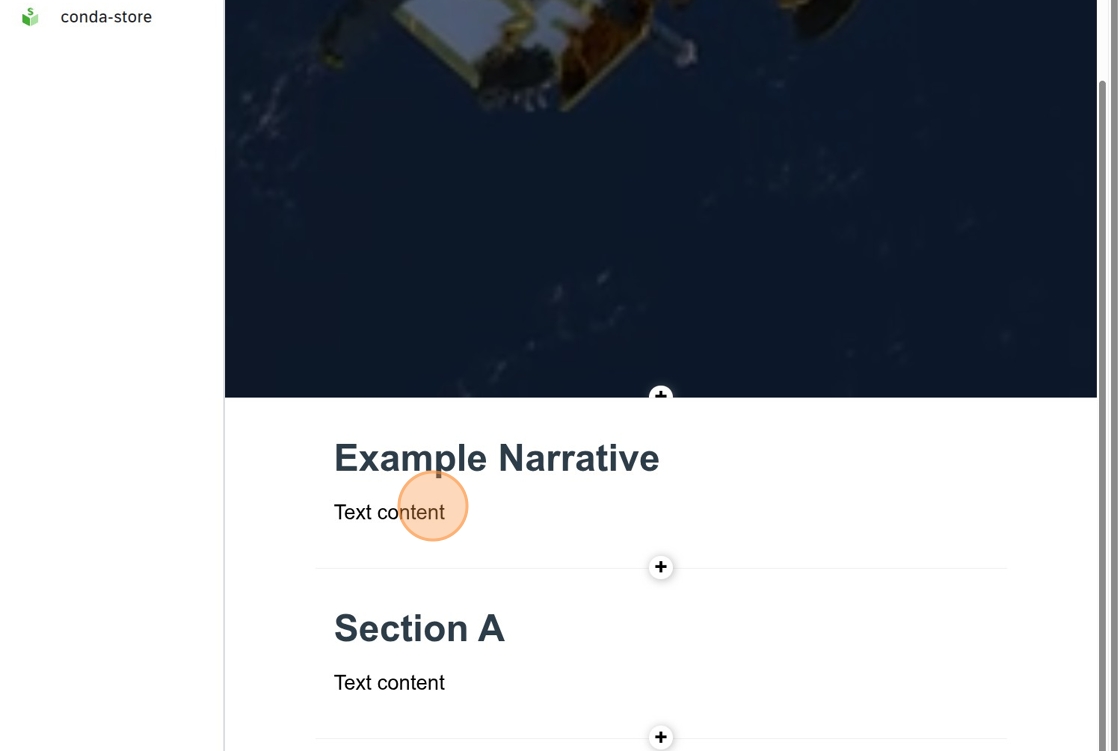
Task: Select the Text content paragraph under Section A
Action: pyautogui.click(x=389, y=682)
